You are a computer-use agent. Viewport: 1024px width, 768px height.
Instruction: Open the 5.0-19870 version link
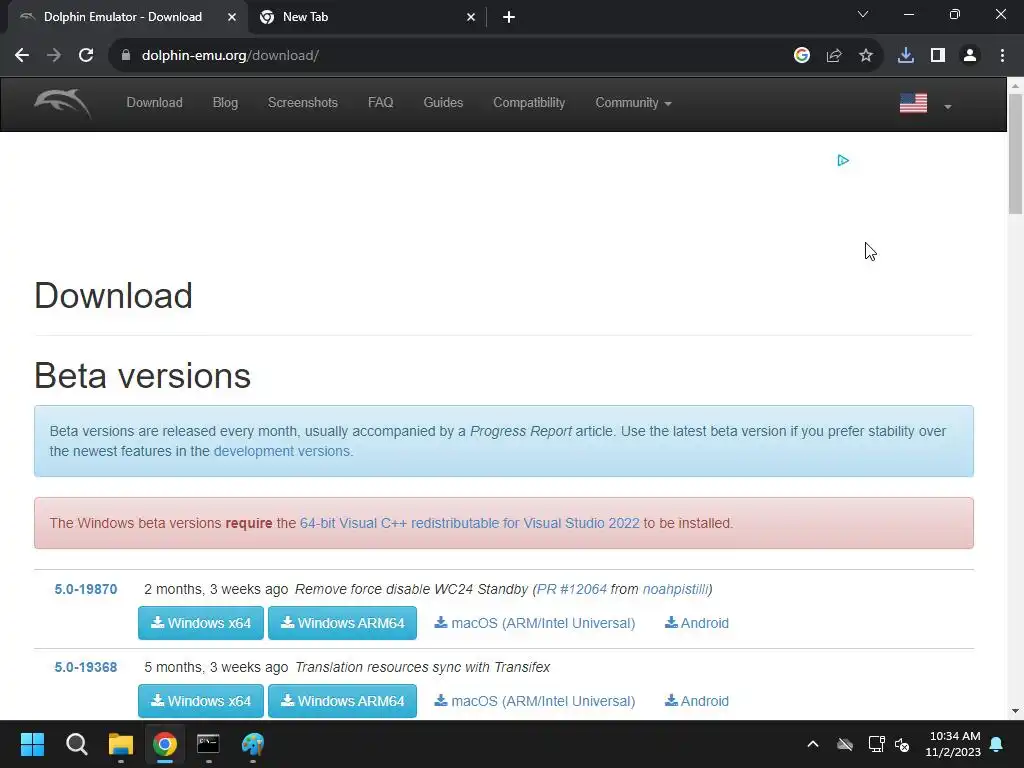[x=86, y=589]
